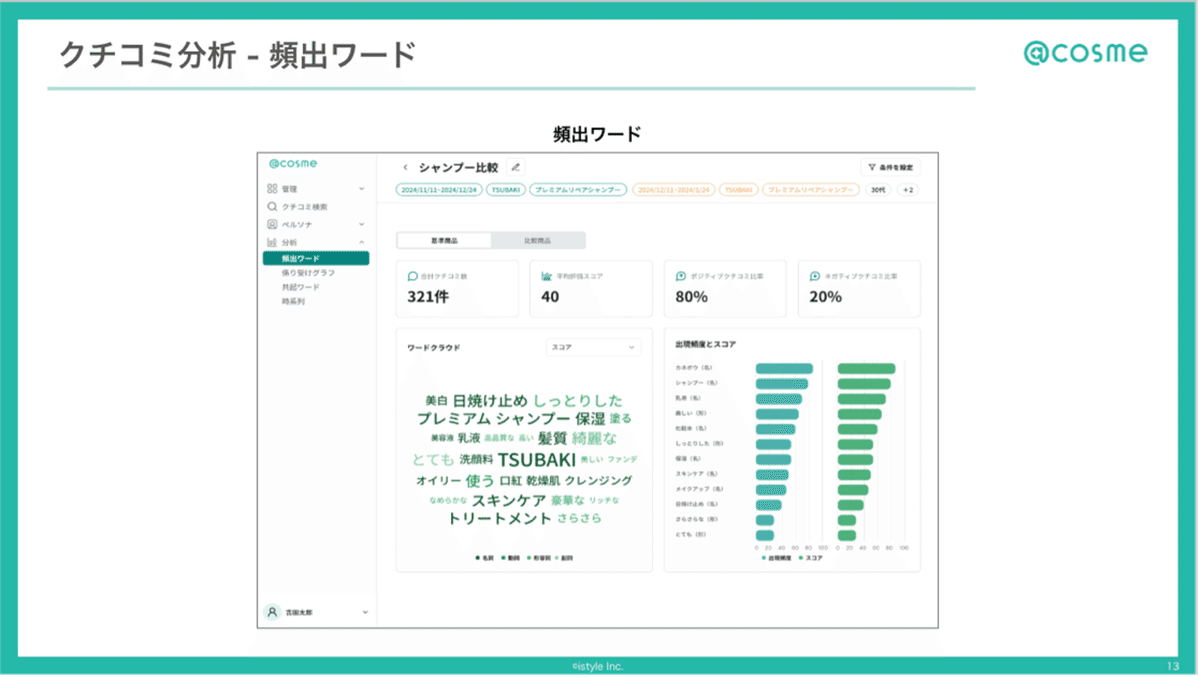
Task: Click しっとりした in the word cloud
Action: (578, 401)
